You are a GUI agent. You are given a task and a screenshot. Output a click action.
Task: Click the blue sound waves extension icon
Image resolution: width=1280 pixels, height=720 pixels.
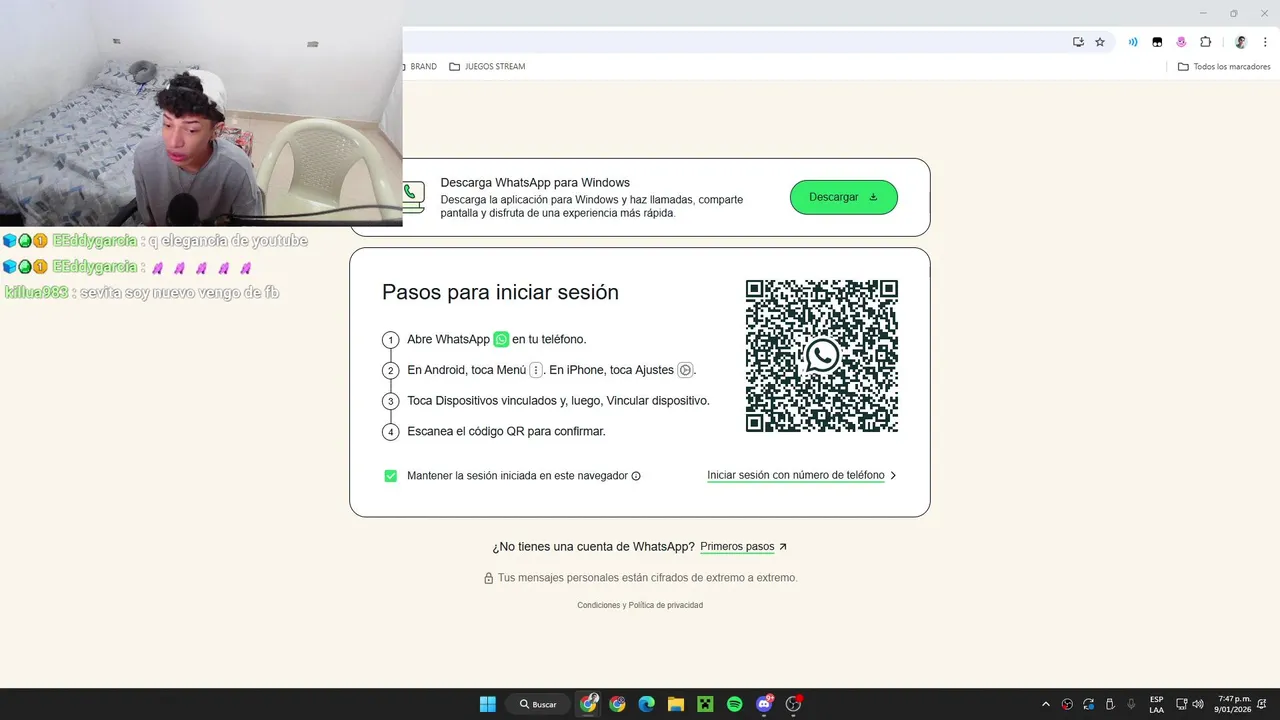click(x=1133, y=42)
